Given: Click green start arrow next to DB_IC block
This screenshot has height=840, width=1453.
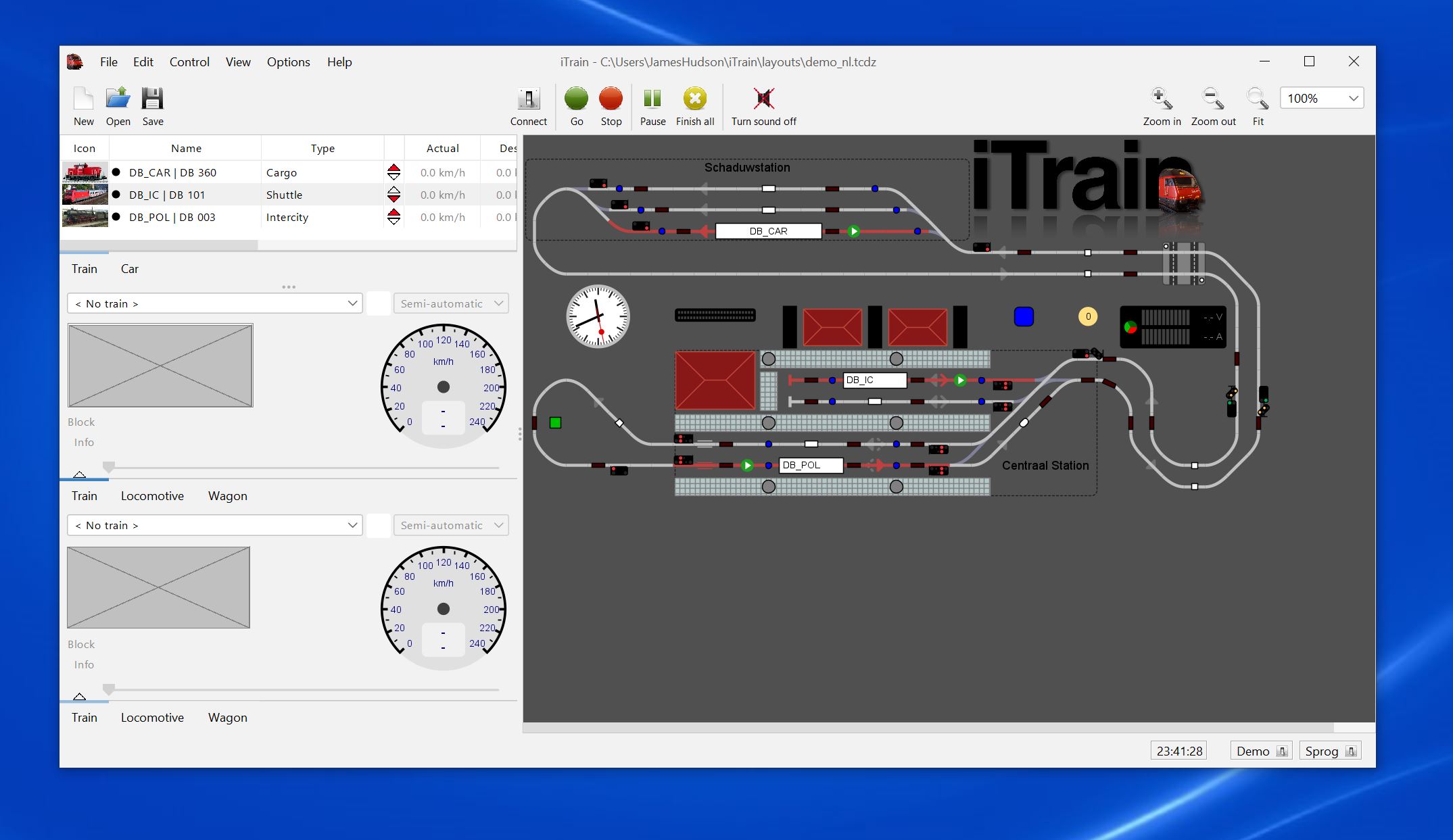Looking at the screenshot, I should [x=960, y=380].
